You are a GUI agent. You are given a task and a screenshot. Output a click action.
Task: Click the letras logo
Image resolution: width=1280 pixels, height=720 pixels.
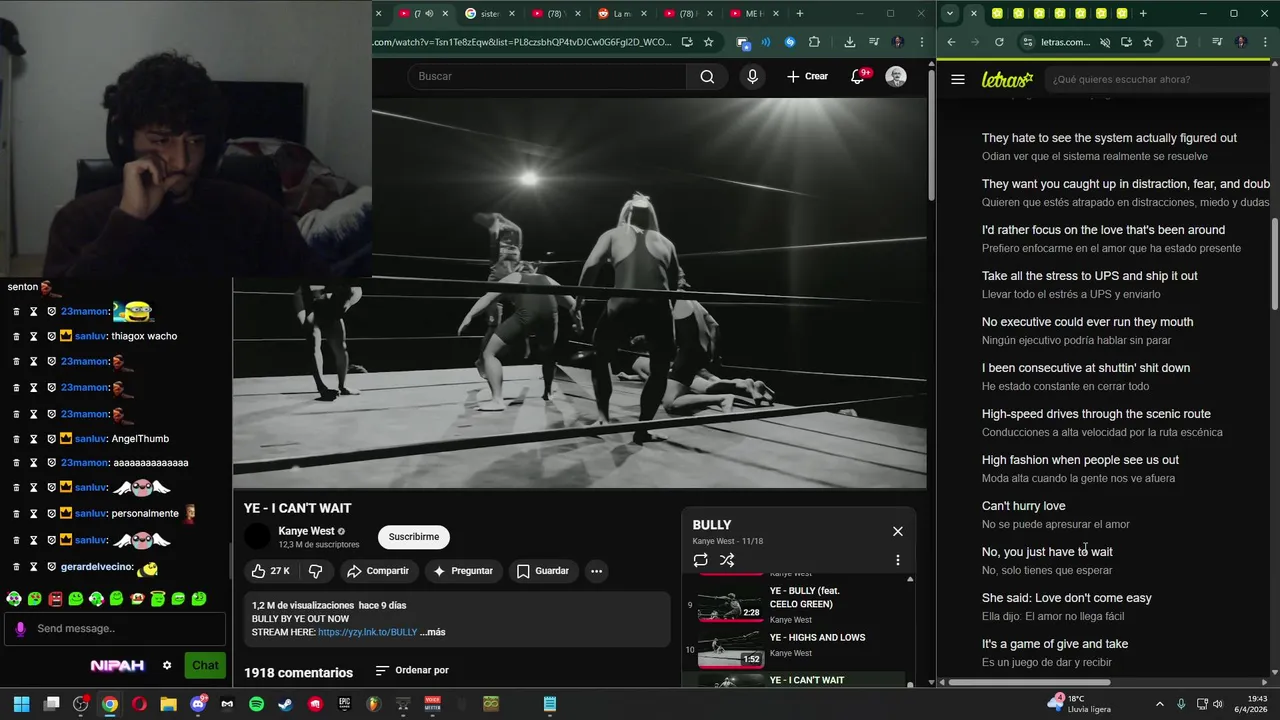(x=1007, y=80)
